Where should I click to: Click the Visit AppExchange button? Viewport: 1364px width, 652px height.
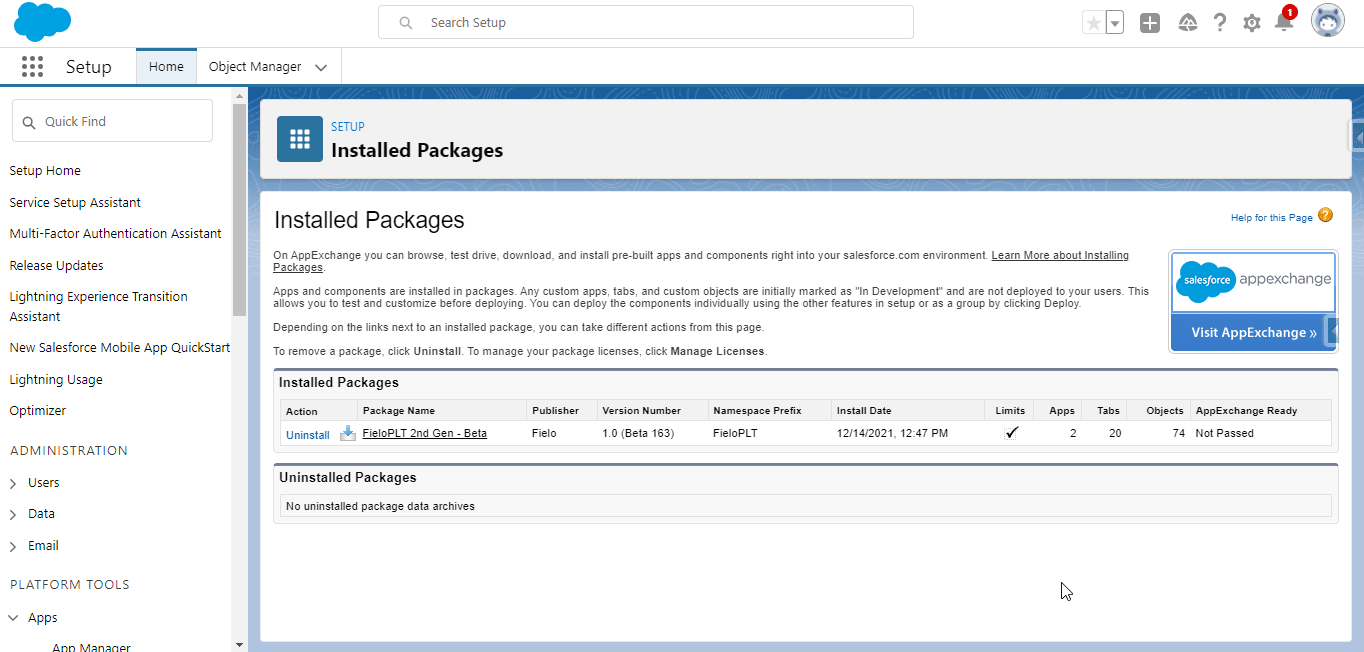click(1254, 332)
